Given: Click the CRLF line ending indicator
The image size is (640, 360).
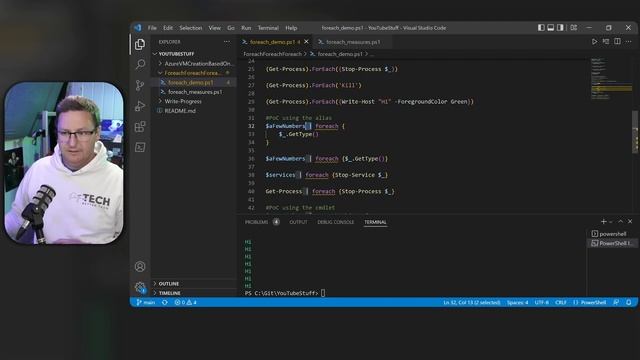Looking at the screenshot, I should [560, 302].
